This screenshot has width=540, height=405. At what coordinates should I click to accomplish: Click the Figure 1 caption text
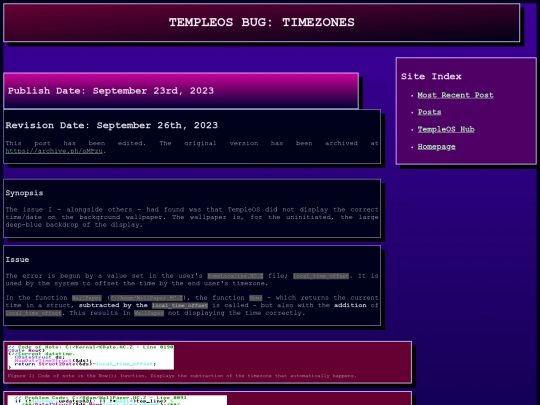coord(182,376)
